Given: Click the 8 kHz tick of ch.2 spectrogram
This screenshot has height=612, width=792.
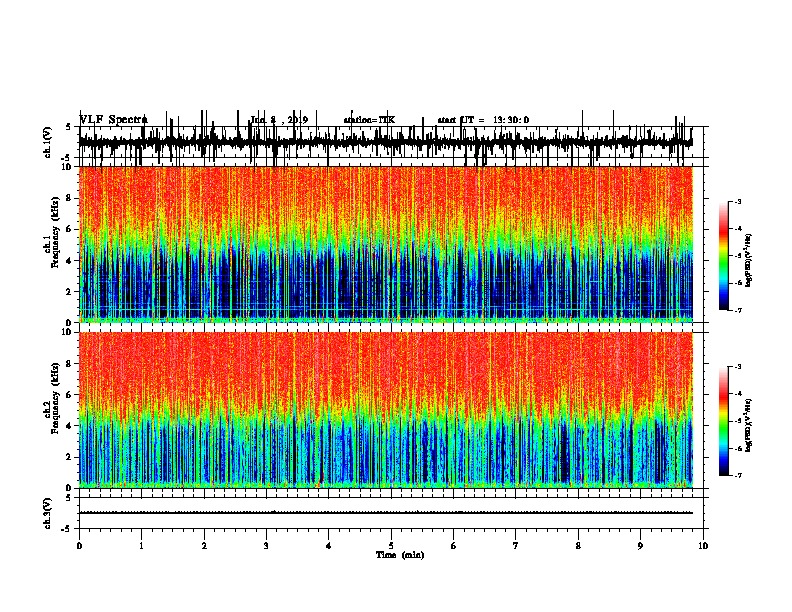Looking at the screenshot, I should [69, 364].
